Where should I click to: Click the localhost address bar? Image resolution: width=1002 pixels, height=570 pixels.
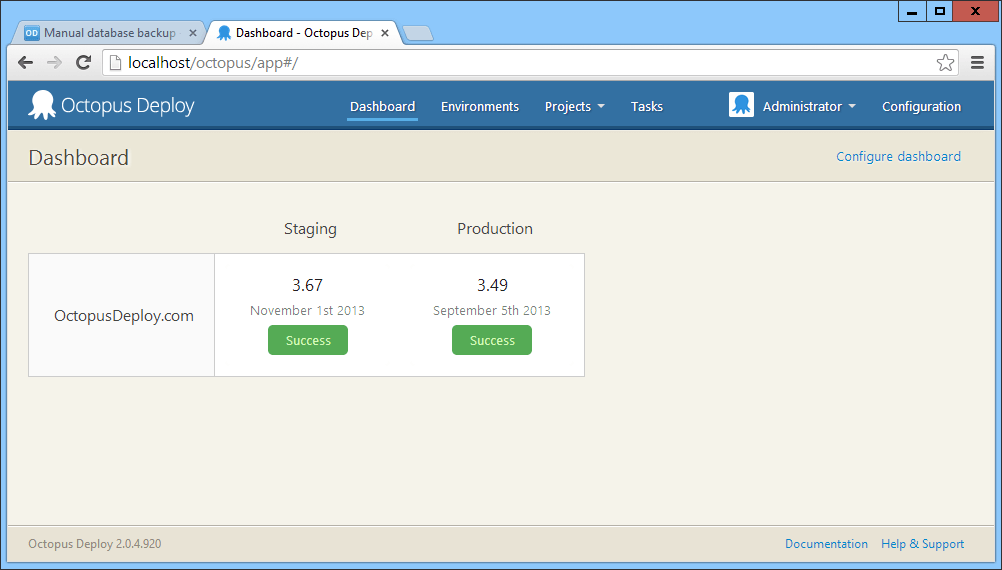[x=520, y=63]
